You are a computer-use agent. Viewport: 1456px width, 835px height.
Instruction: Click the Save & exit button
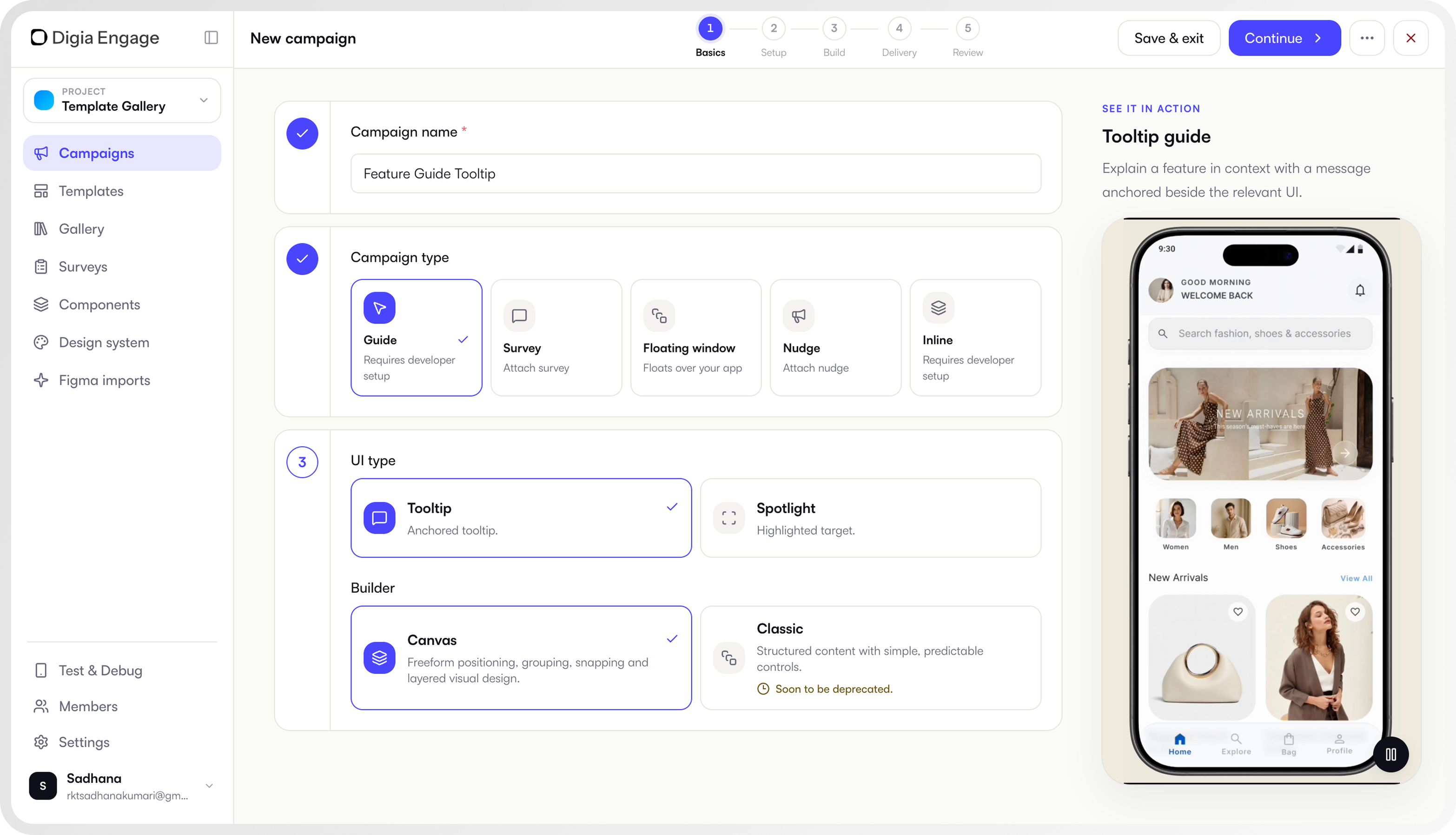(x=1169, y=38)
